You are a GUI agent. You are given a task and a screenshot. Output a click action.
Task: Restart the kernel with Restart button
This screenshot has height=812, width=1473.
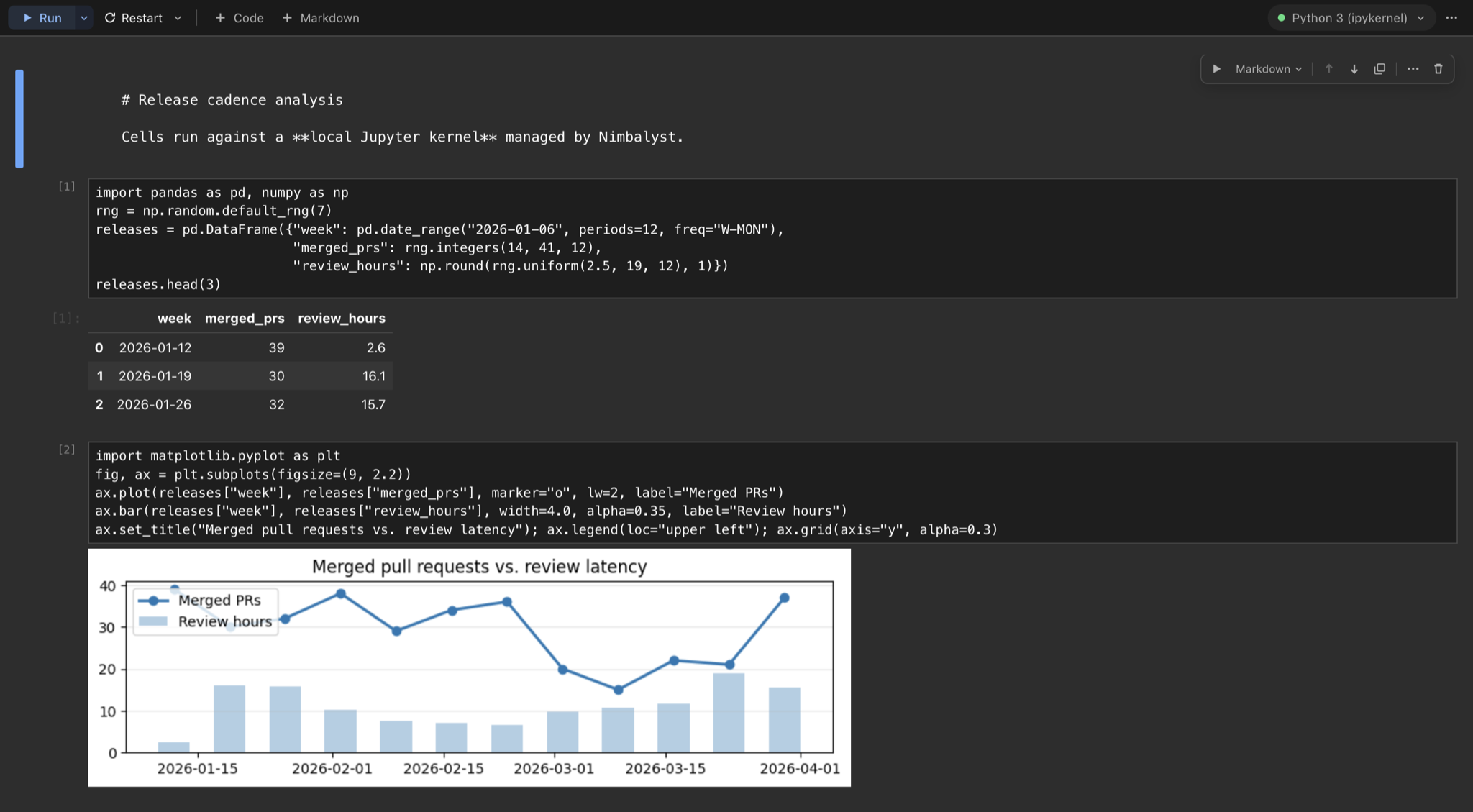(x=134, y=18)
